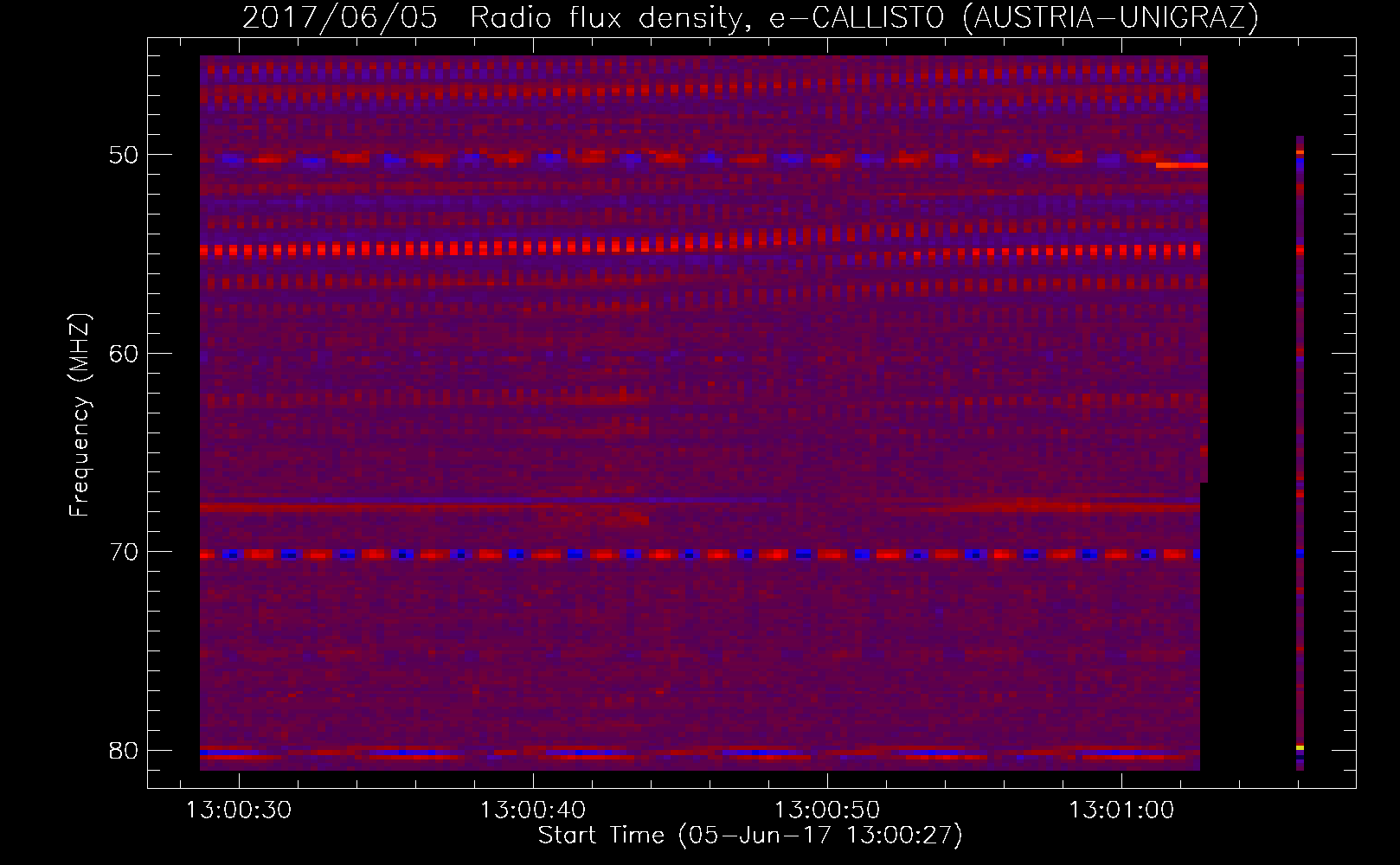
Task: Click the '70' frequency tick label
Action: (x=124, y=552)
